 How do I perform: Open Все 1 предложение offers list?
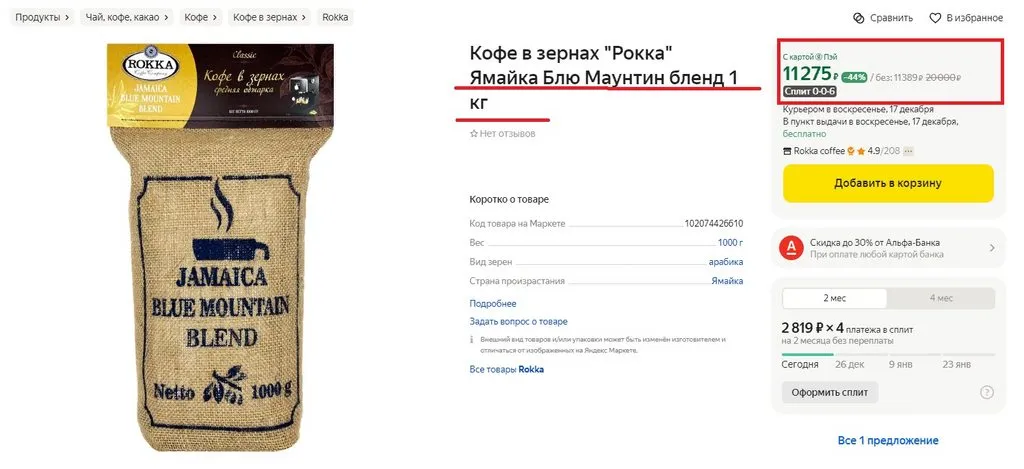click(x=888, y=440)
